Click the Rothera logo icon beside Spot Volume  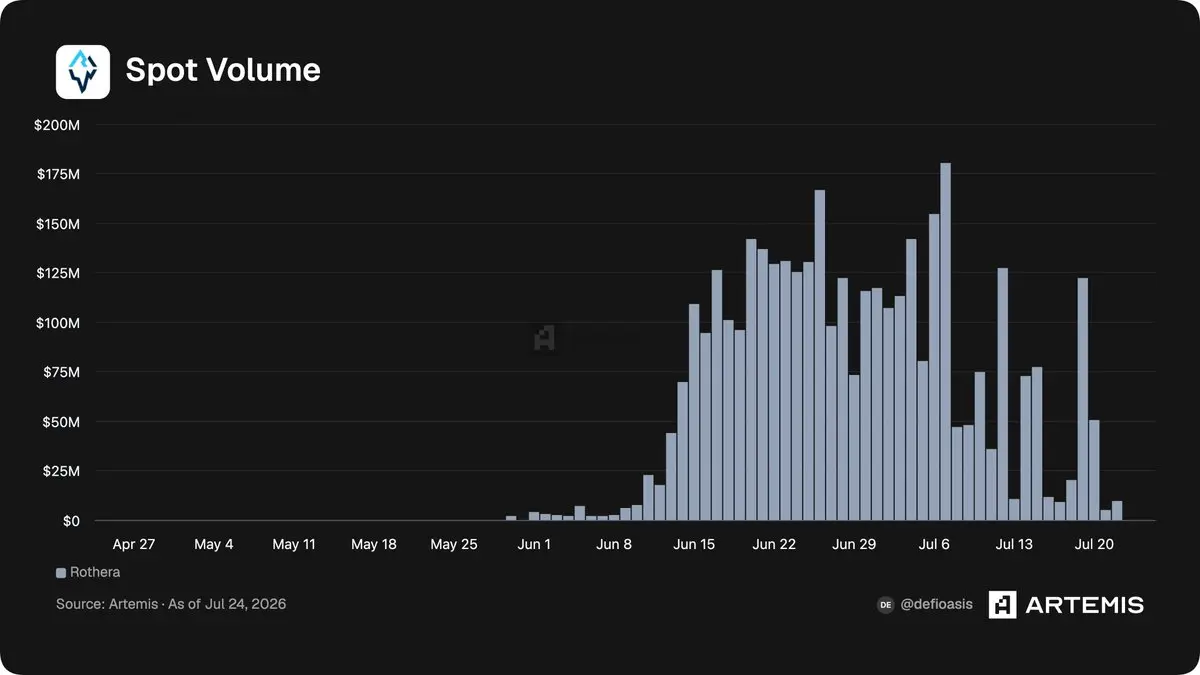tap(83, 71)
